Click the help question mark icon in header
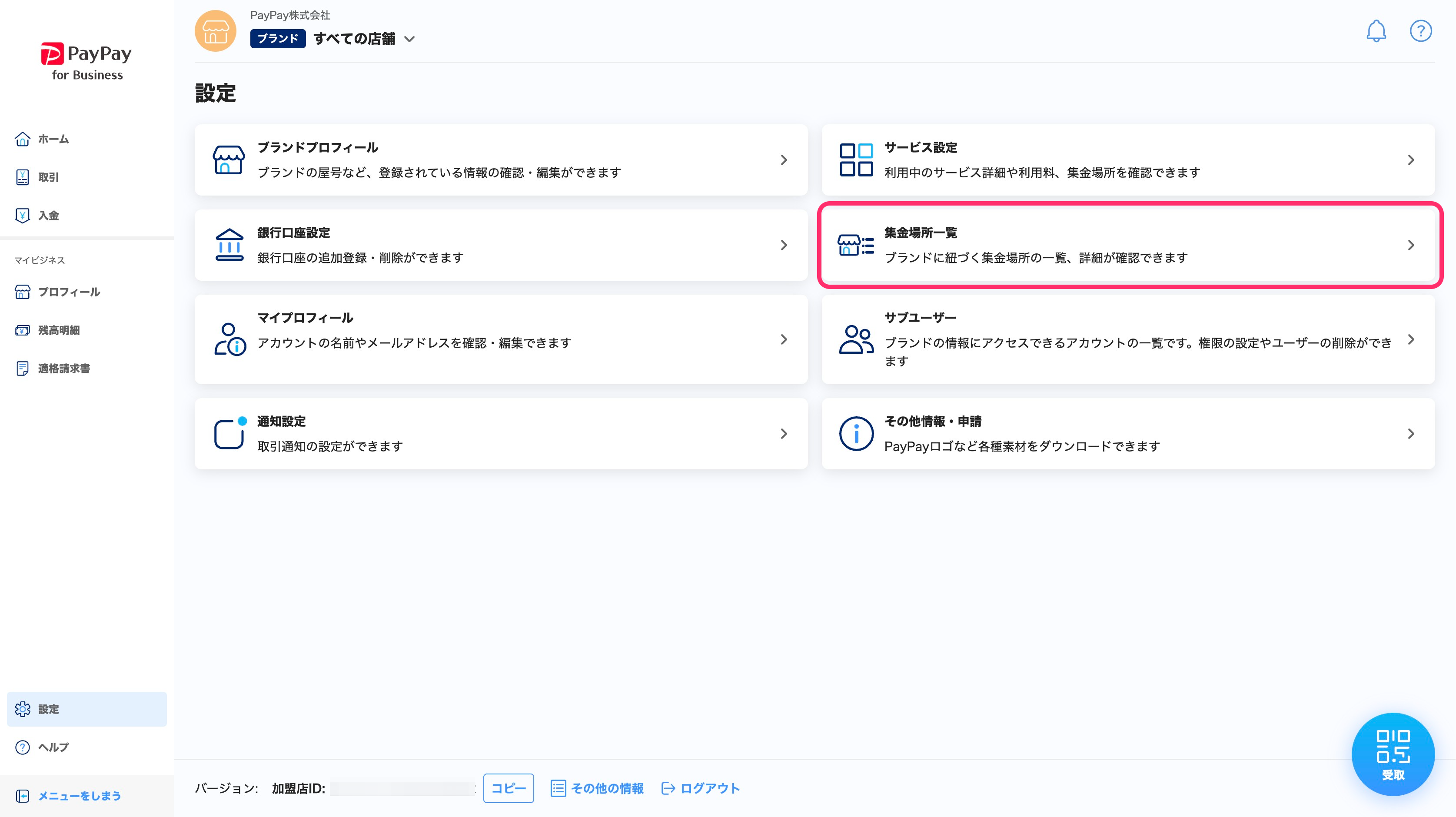 pos(1420,30)
